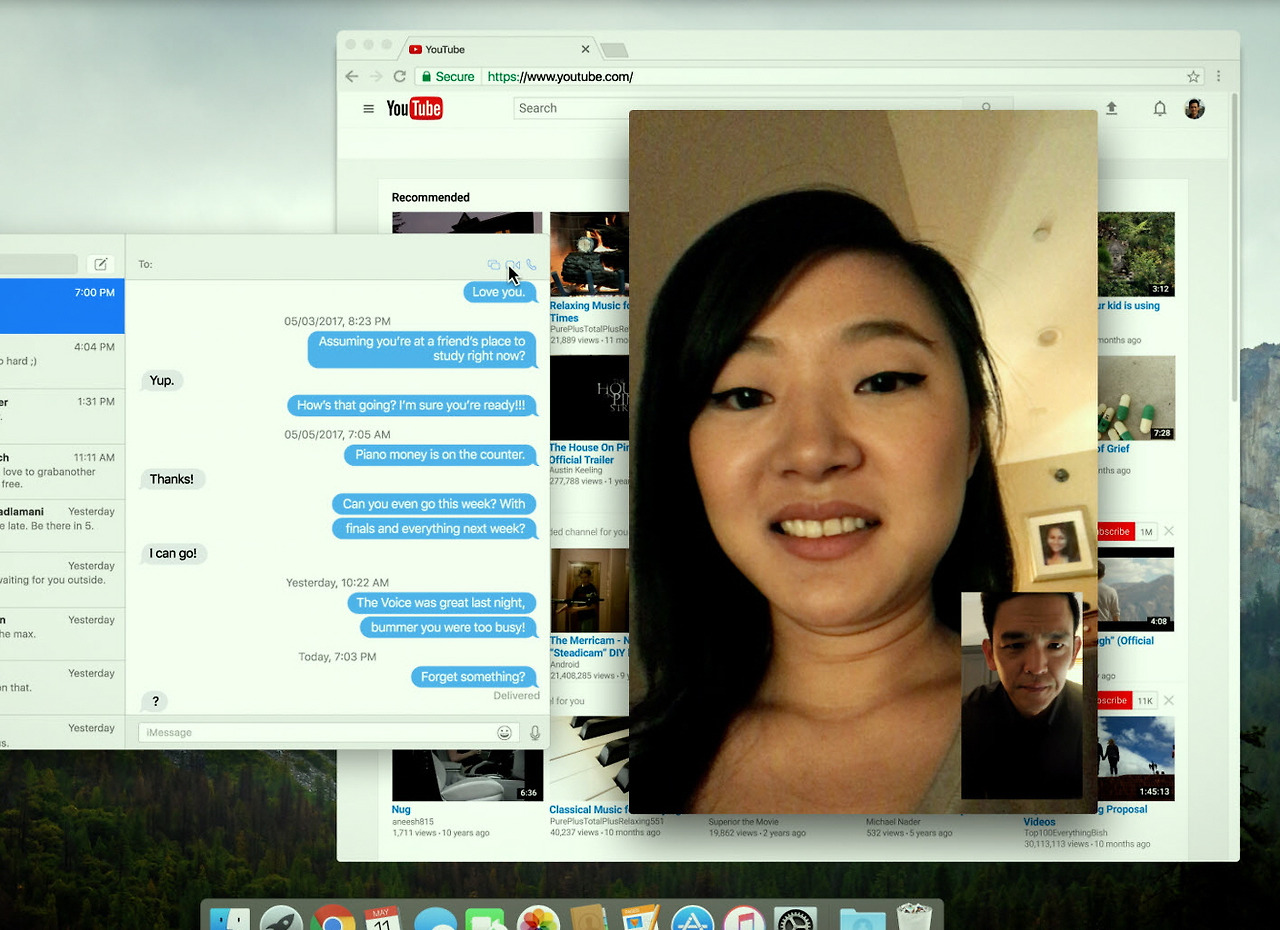Select the conversation dated 7:00 PM
This screenshot has width=1280, height=930.
[x=62, y=306]
